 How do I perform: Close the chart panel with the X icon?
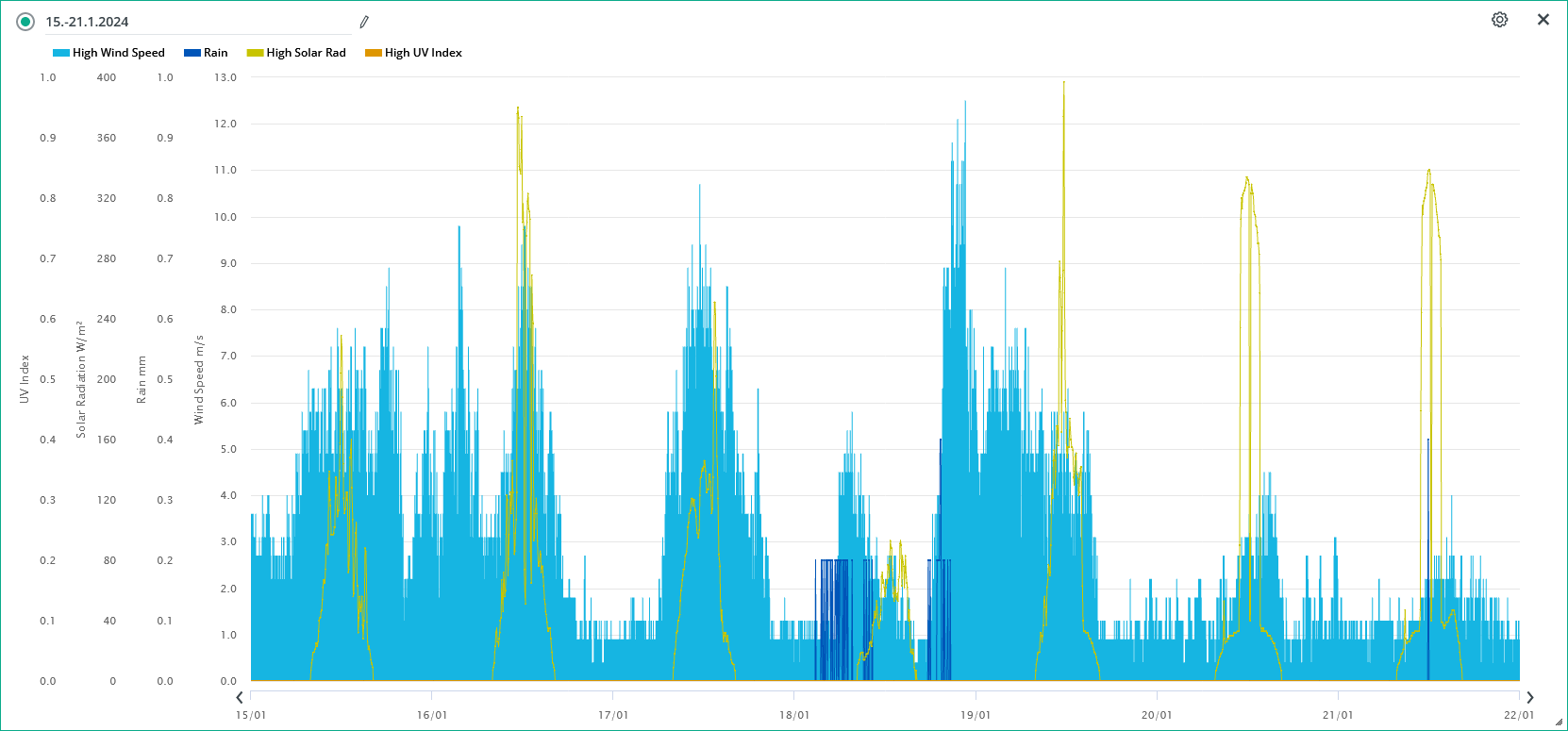pyautogui.click(x=1543, y=20)
